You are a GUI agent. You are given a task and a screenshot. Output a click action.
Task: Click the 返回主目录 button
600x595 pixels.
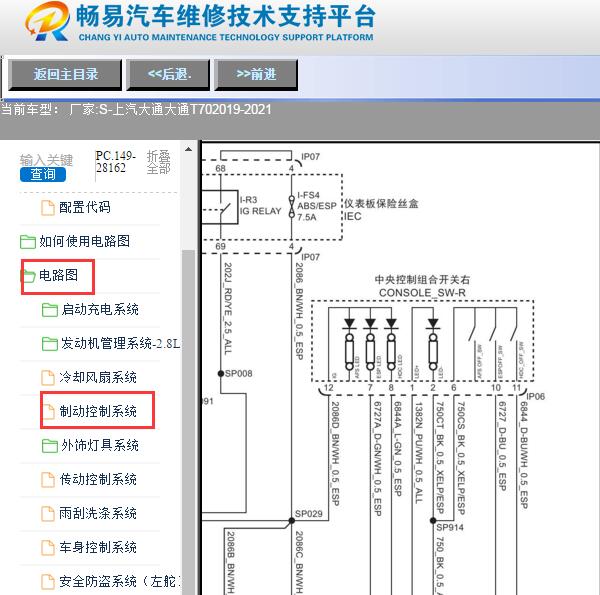point(65,75)
